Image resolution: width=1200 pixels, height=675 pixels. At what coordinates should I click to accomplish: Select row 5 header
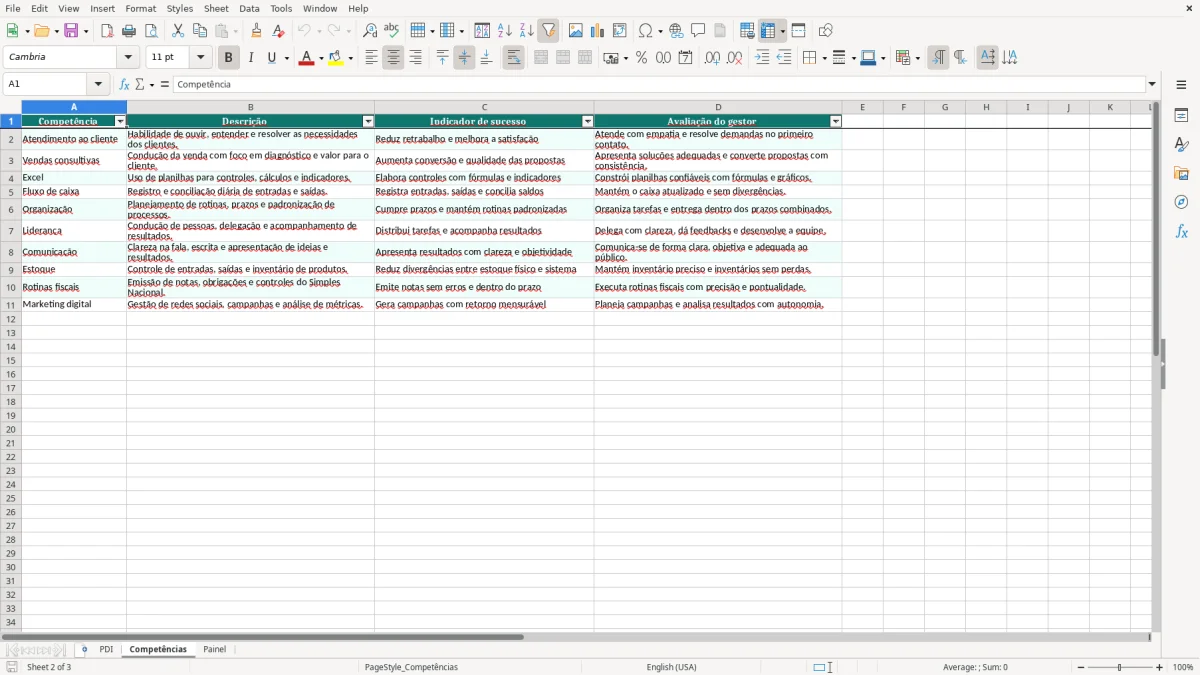coord(11,191)
